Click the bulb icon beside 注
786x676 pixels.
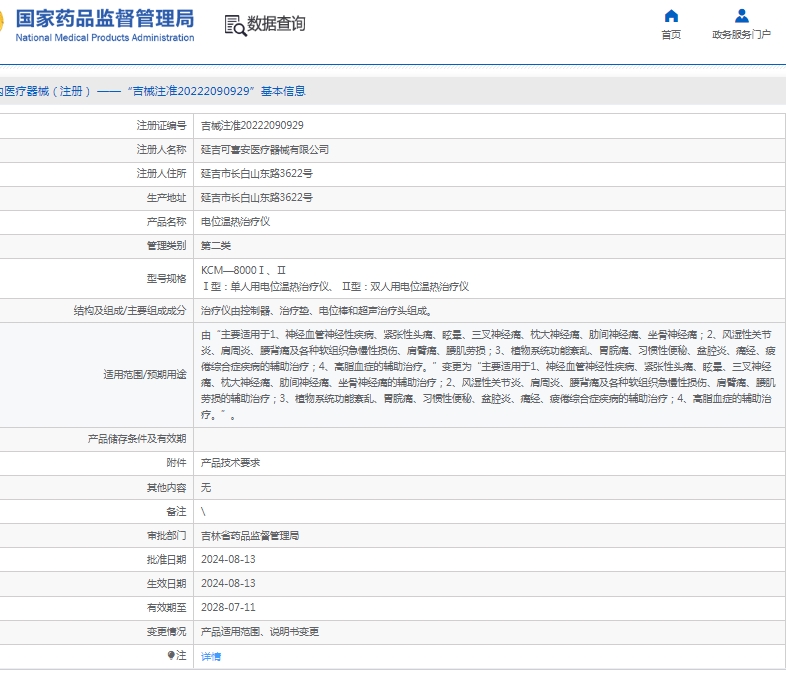click(171, 655)
